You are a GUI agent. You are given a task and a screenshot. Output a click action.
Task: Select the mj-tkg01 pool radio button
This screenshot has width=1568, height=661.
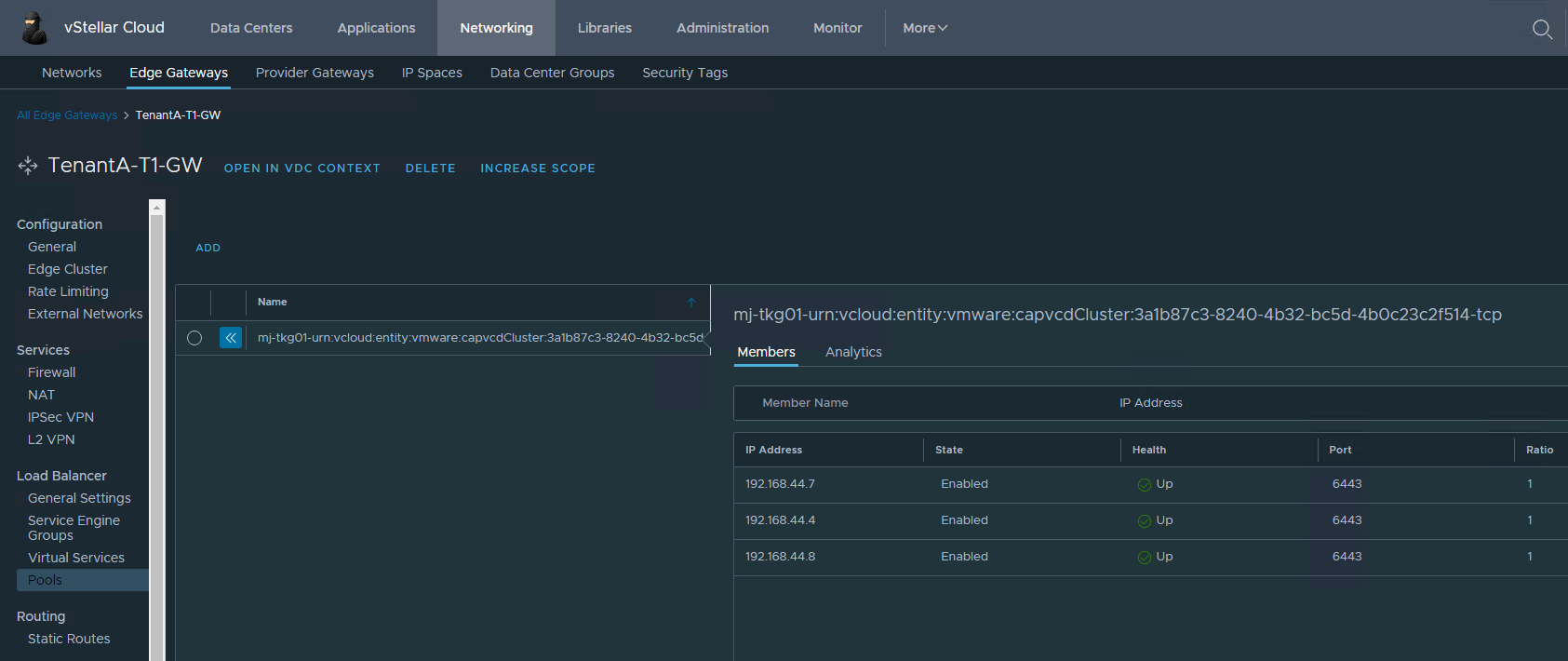coord(194,338)
